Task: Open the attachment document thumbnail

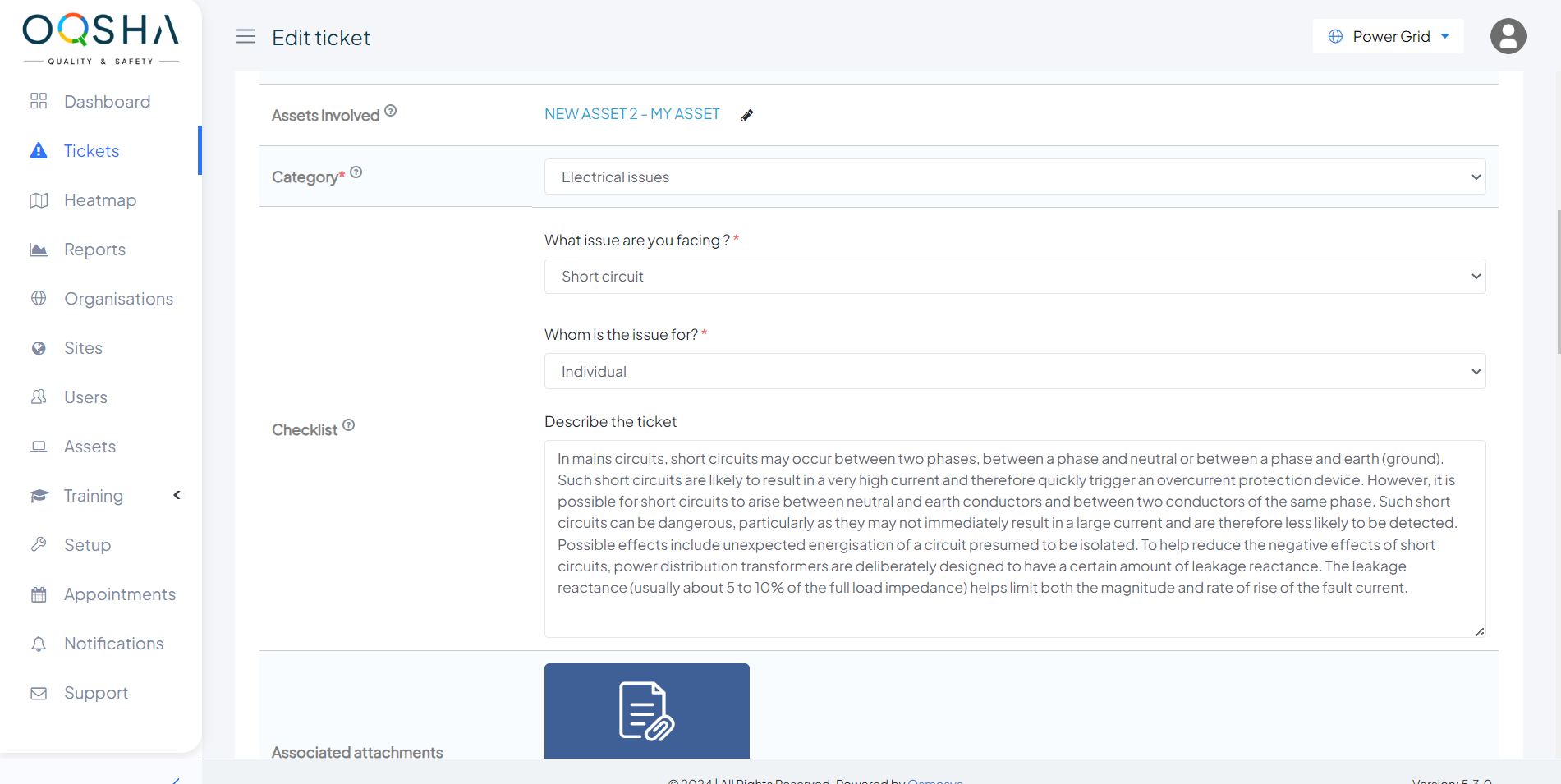Action: pyautogui.click(x=646, y=711)
